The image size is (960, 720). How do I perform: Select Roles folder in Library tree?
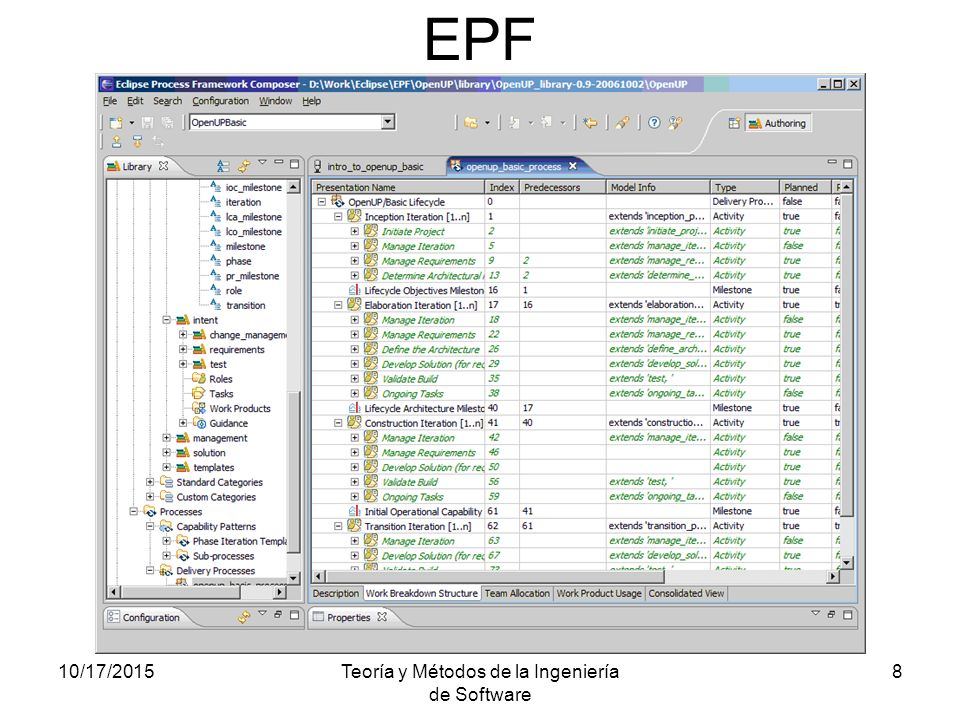coord(220,379)
